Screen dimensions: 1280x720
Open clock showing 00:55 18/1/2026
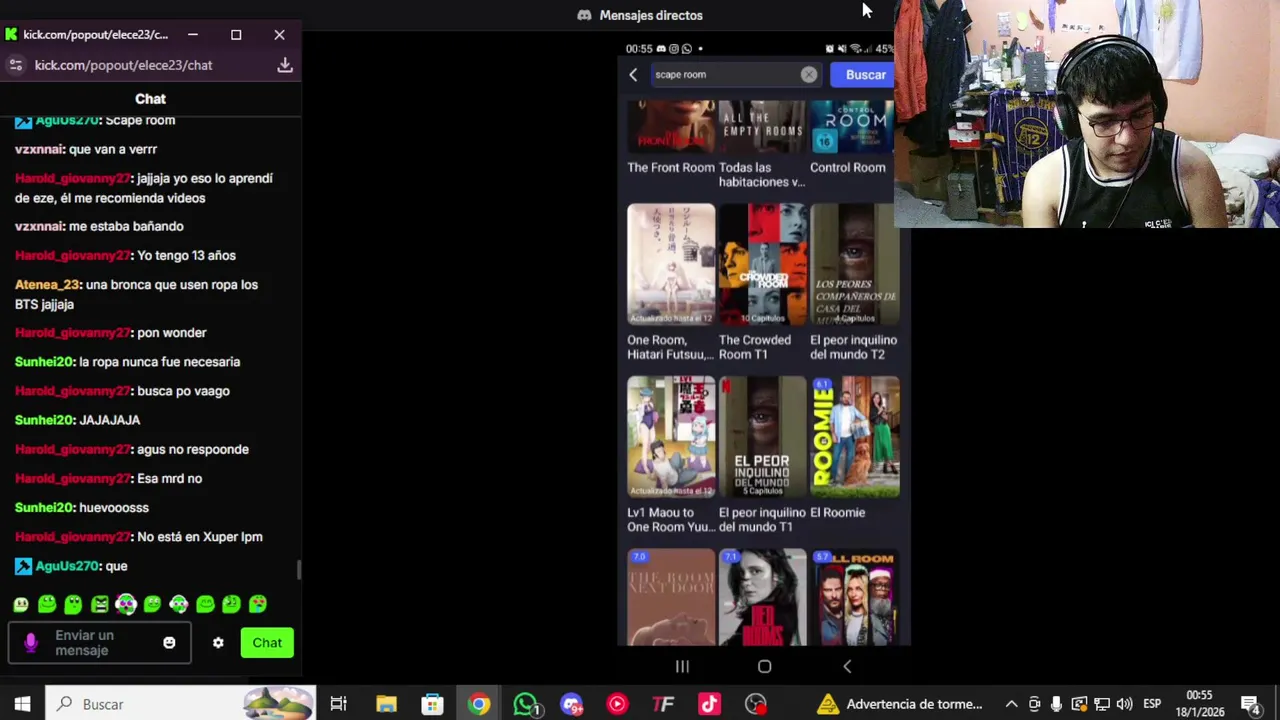[x=1199, y=704]
